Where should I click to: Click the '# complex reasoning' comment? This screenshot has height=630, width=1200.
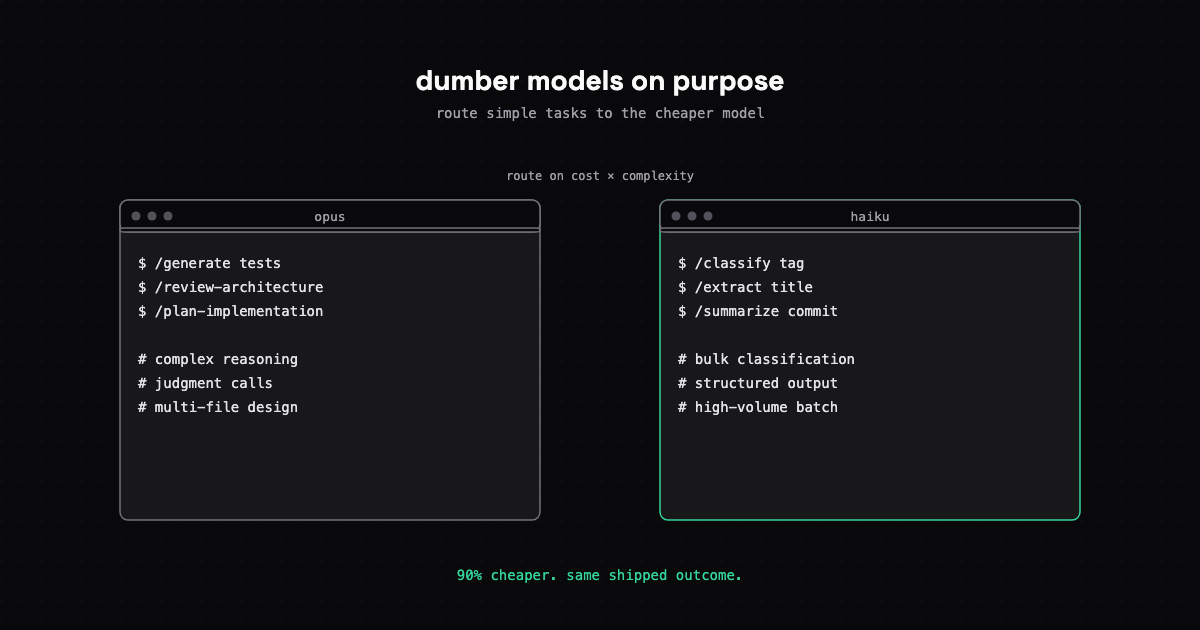tap(218, 359)
